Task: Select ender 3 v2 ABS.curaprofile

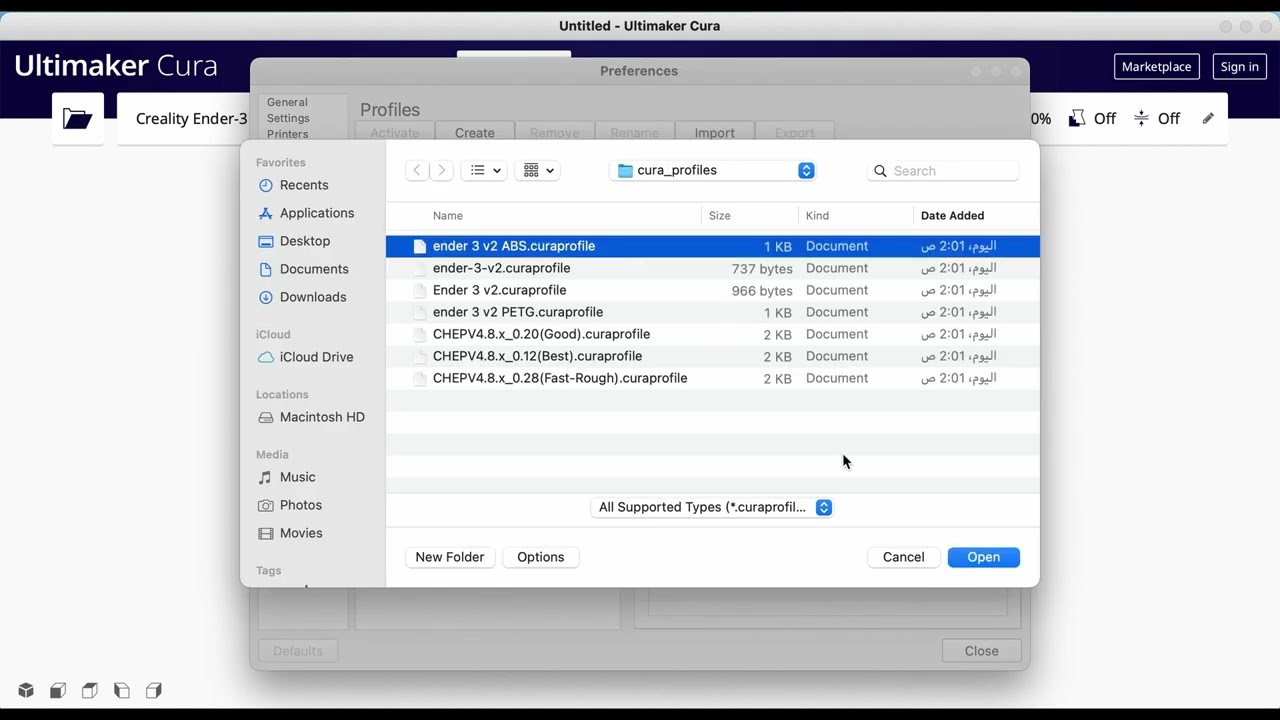Action: tap(713, 246)
